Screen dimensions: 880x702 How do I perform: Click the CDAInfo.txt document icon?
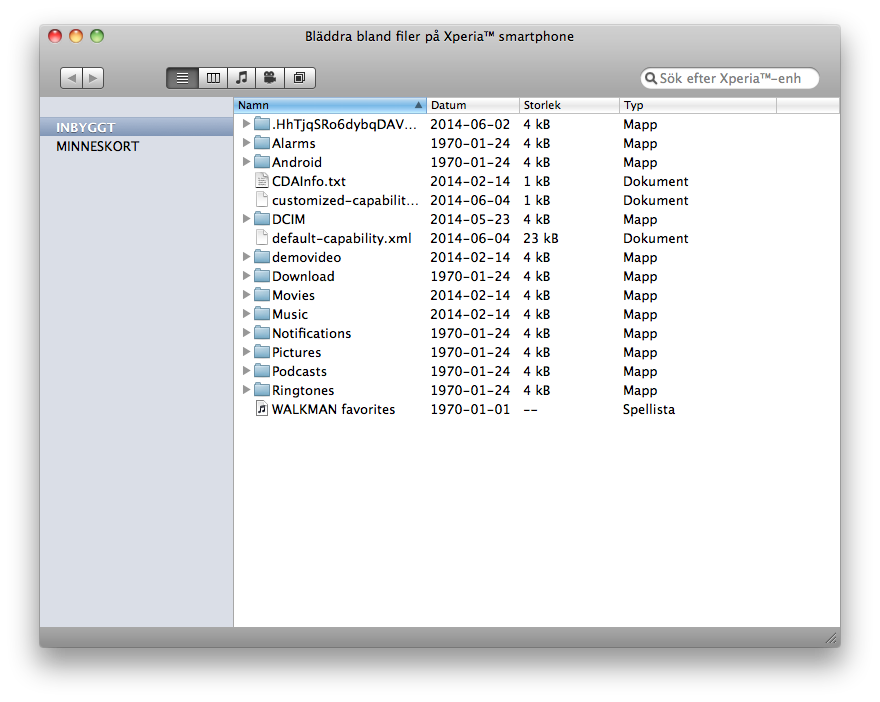point(262,181)
